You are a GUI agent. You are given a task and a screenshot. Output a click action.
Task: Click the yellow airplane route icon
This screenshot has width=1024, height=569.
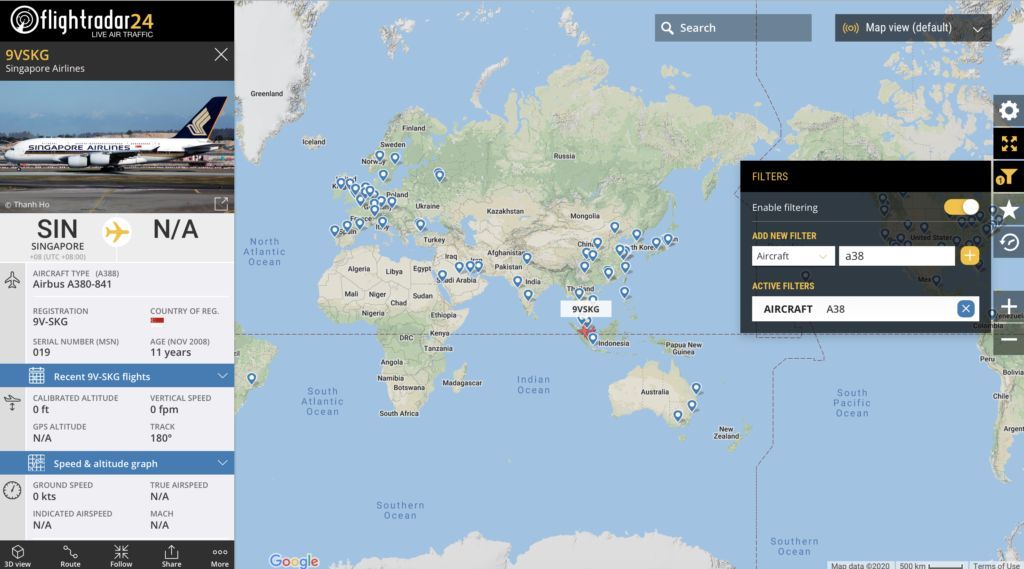pyautogui.click(x=117, y=231)
